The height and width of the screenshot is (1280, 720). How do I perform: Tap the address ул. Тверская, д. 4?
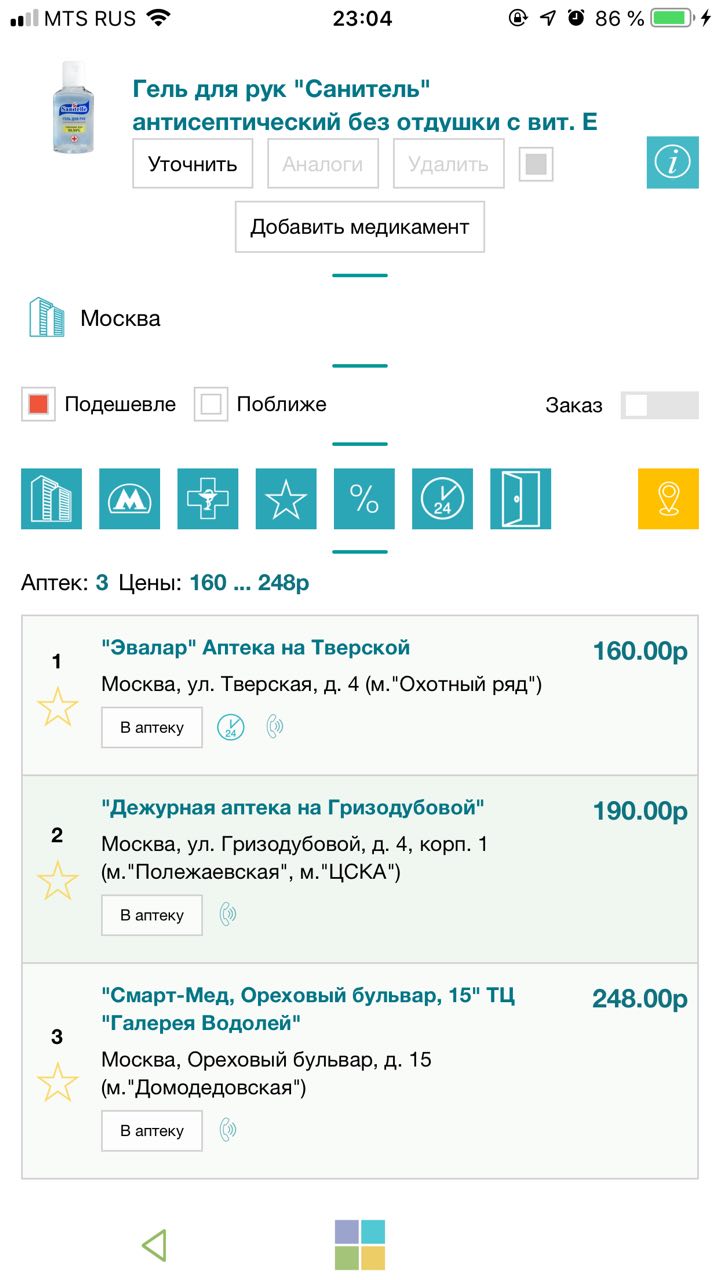[x=322, y=685]
